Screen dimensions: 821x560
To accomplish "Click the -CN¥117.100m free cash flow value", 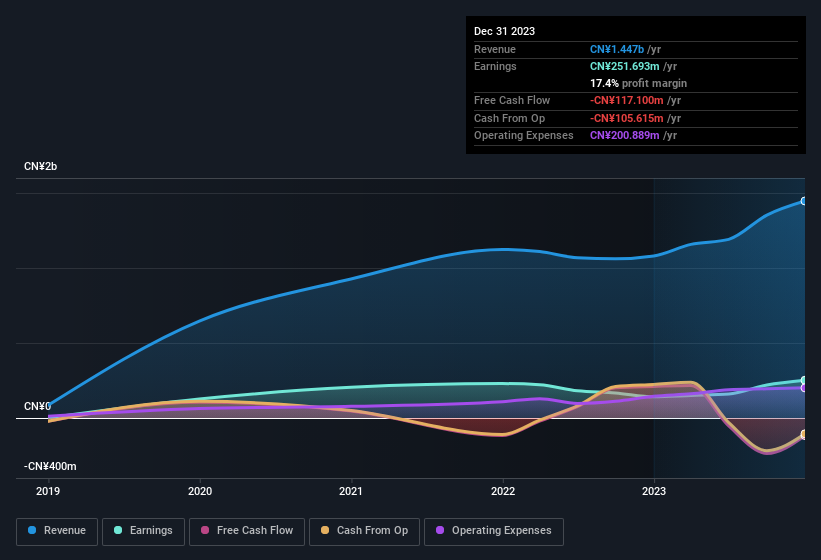I will [x=627, y=100].
